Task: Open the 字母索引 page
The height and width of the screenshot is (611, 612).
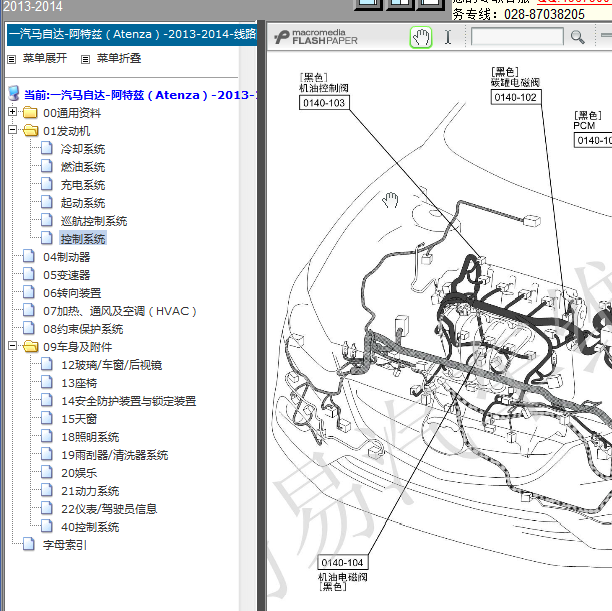Action: 65,544
